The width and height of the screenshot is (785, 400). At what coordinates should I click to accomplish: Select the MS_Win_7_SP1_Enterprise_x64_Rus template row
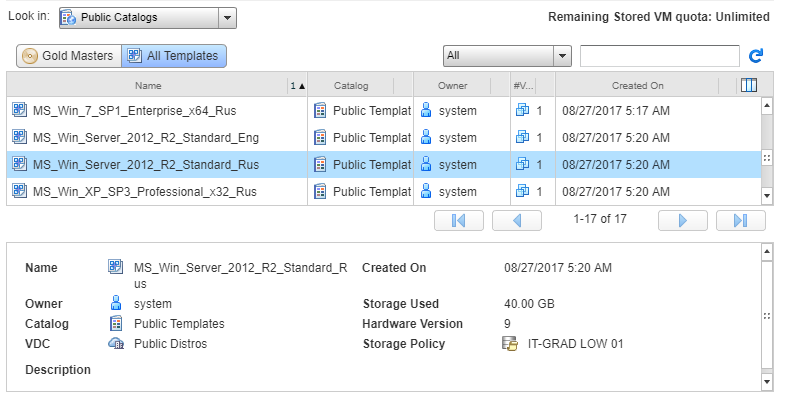384,110
